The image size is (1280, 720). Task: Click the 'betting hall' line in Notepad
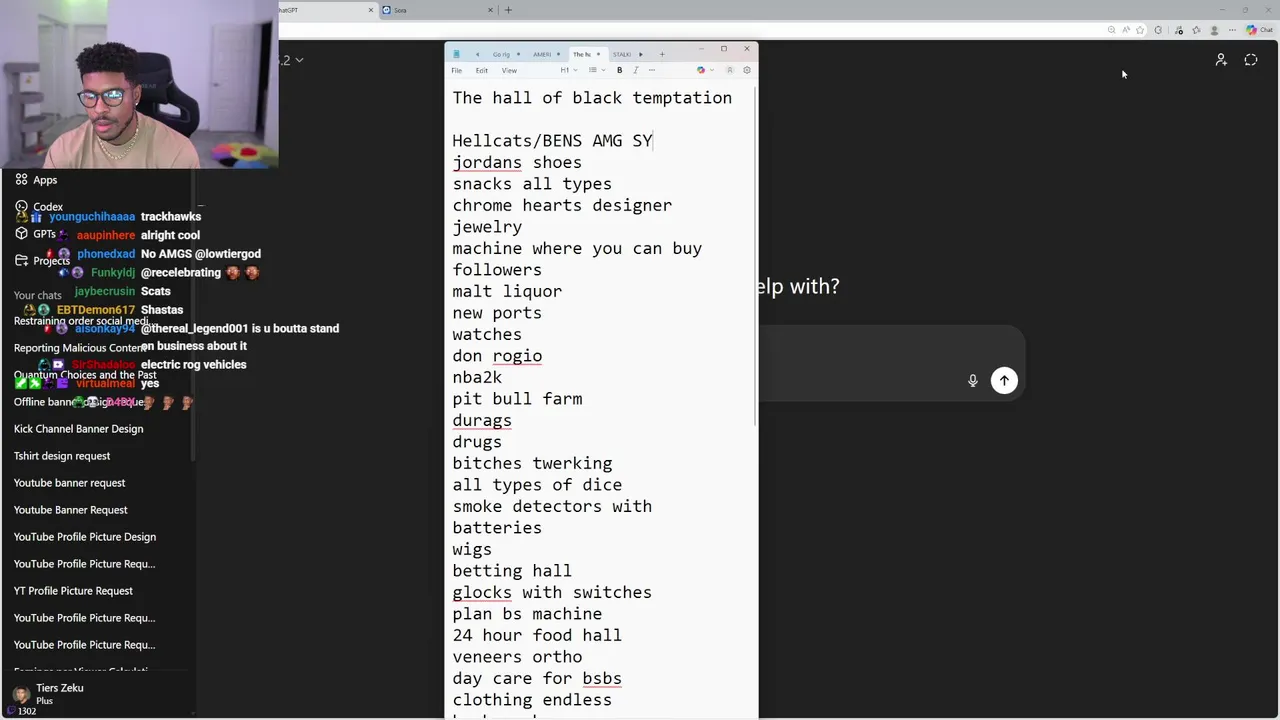tap(512, 571)
